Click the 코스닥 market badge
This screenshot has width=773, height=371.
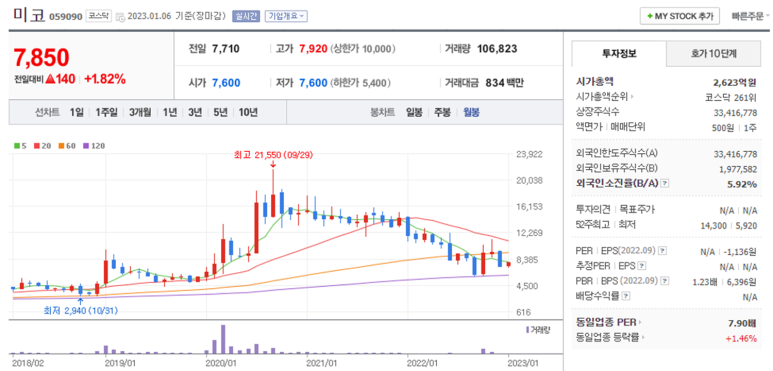click(x=100, y=16)
